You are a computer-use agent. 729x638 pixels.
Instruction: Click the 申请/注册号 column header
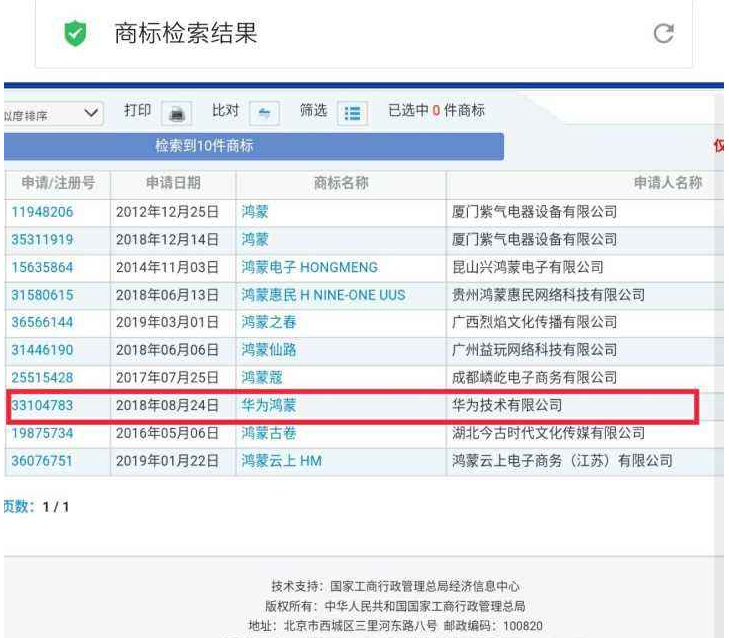[58, 183]
